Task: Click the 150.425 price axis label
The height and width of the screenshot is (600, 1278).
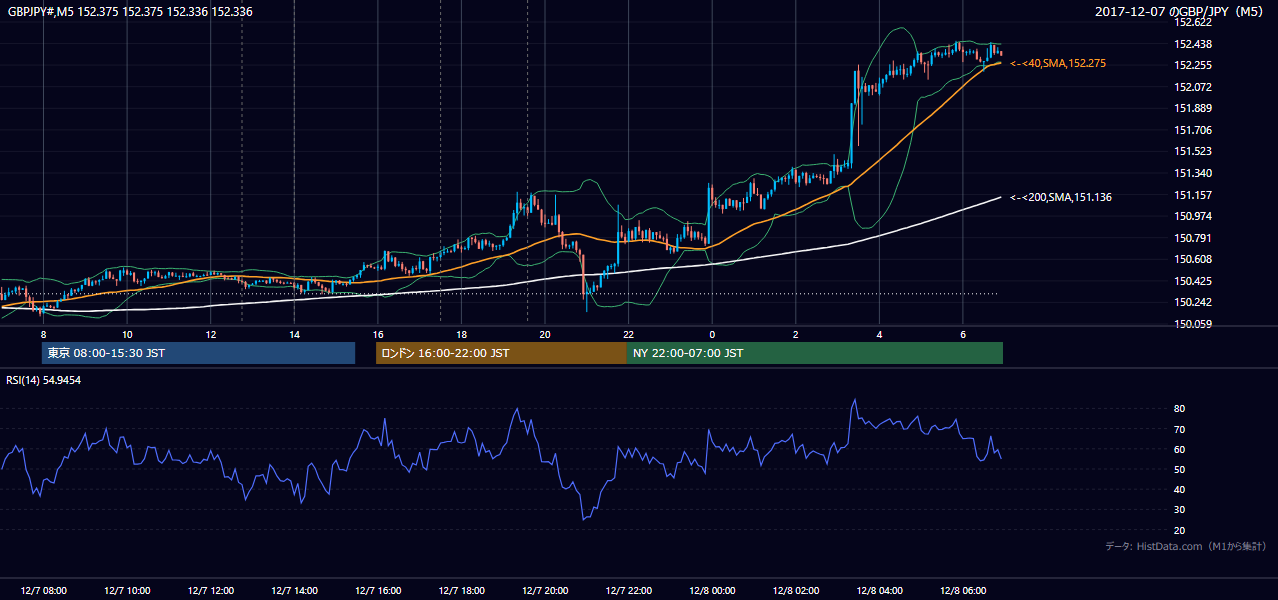Action: tap(1192, 281)
